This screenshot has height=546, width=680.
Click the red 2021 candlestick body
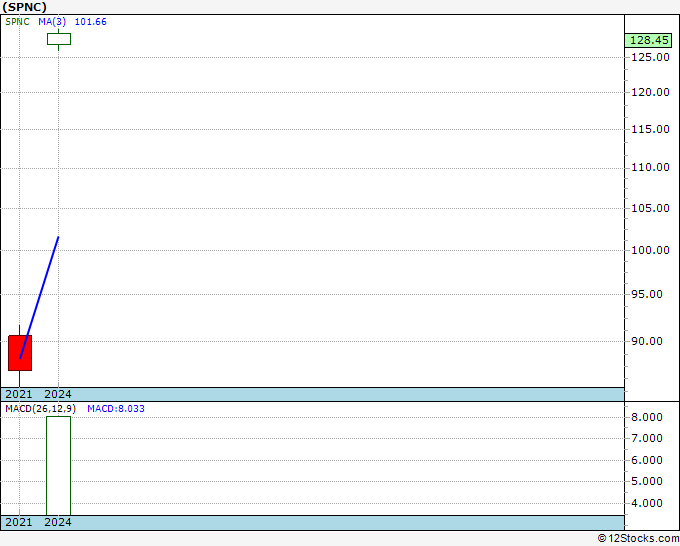click(20, 352)
